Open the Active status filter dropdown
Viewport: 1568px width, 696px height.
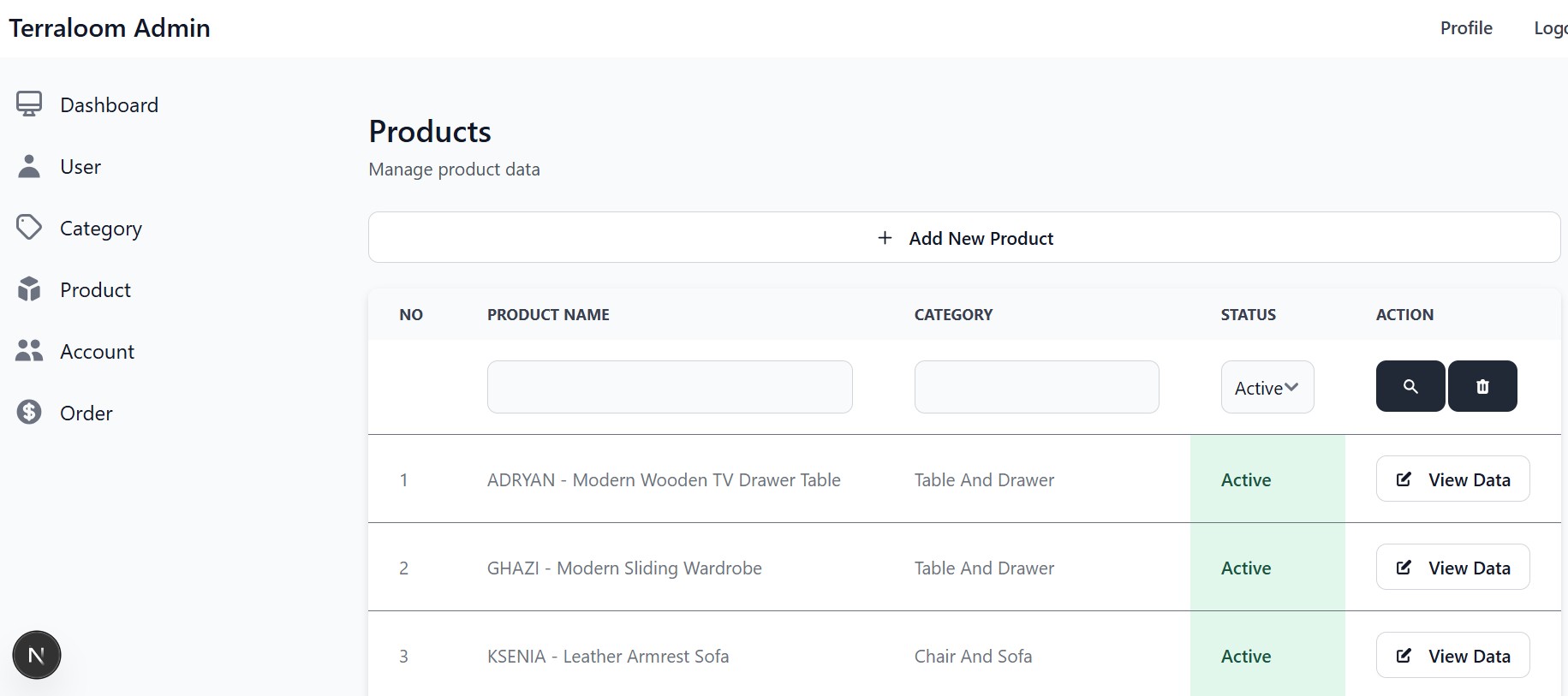coord(1267,388)
